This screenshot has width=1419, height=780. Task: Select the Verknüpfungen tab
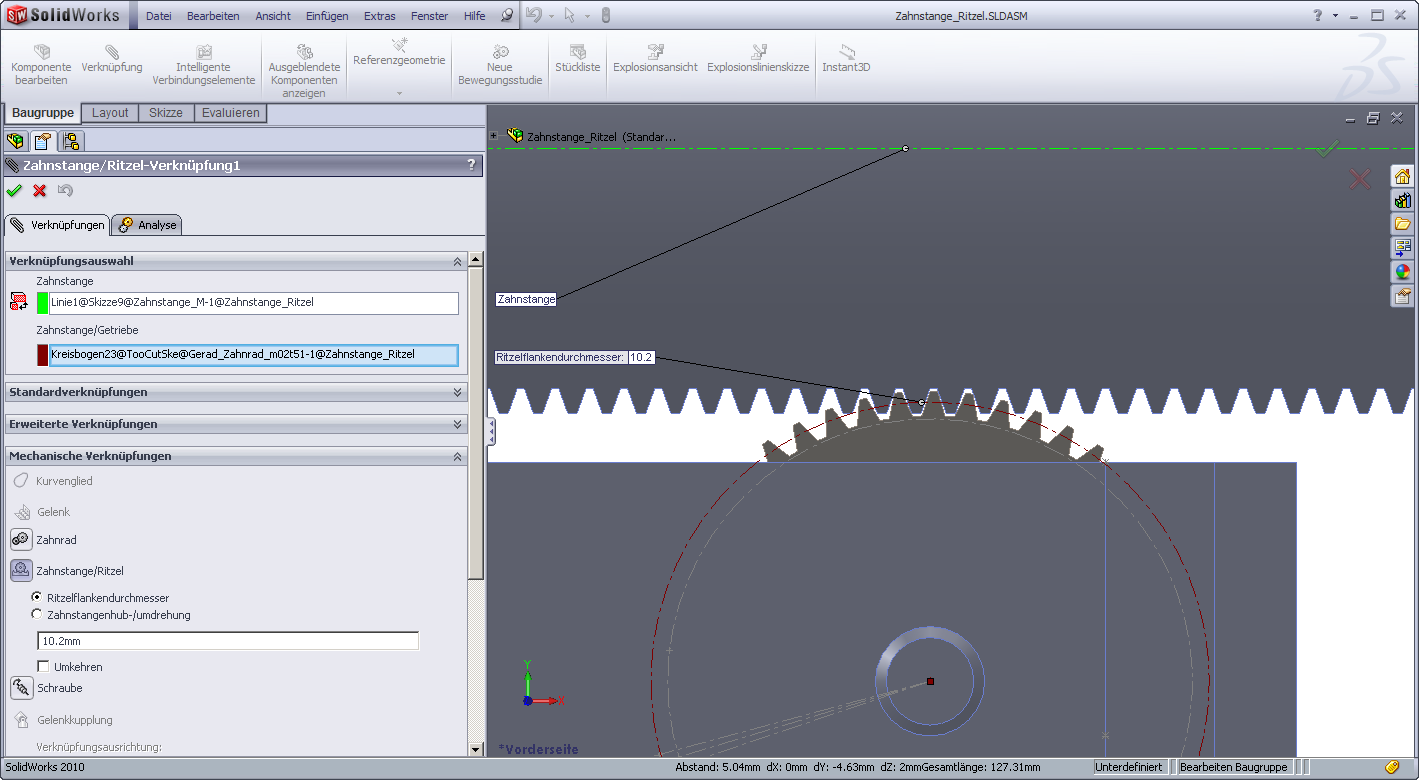coord(57,225)
